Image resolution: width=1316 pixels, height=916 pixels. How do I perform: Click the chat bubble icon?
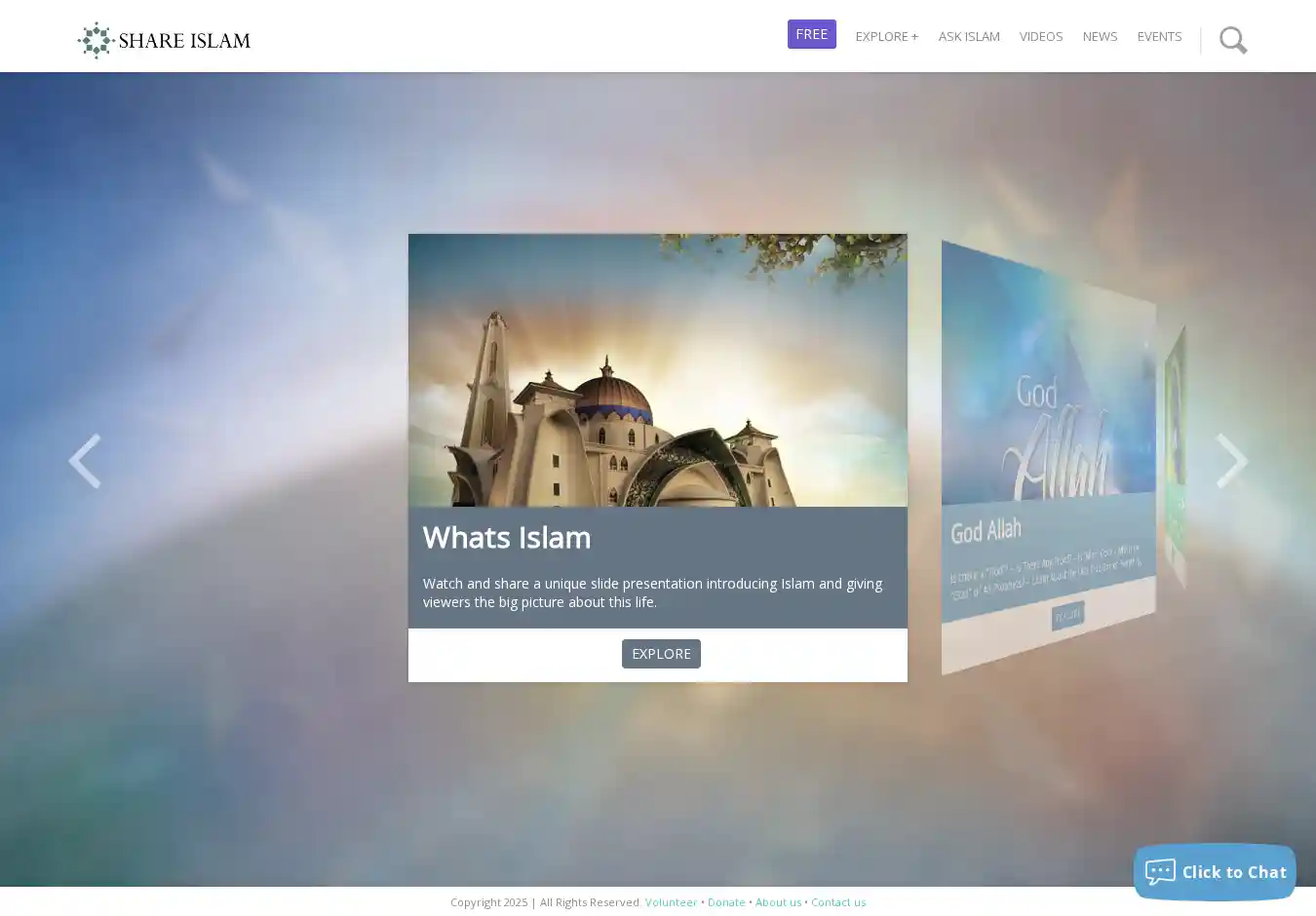point(1160,872)
